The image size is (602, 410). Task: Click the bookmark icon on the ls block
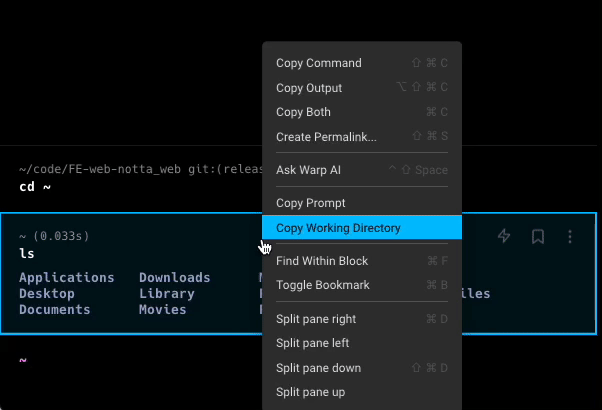pyautogui.click(x=537, y=237)
